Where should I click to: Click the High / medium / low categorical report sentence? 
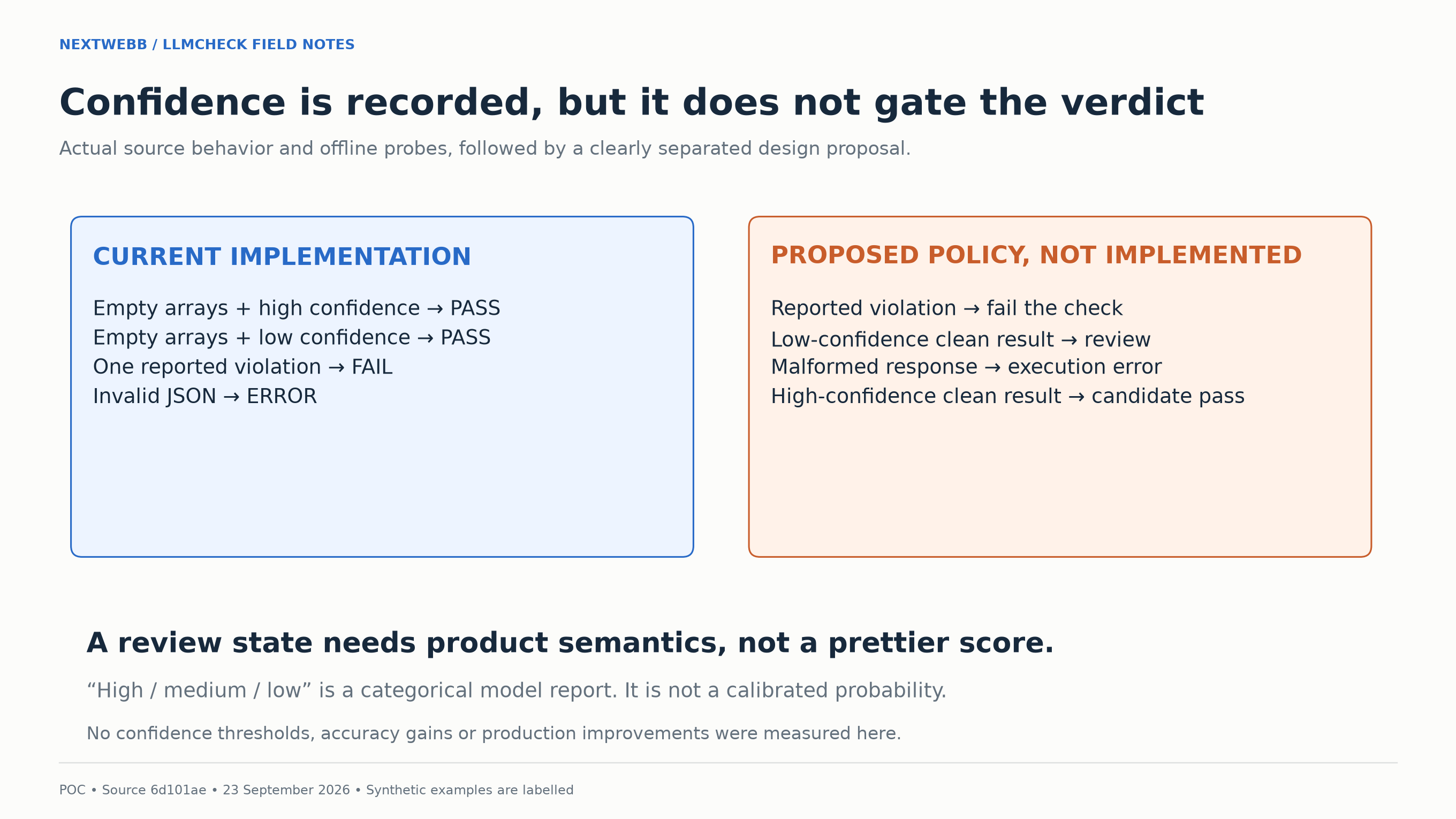(x=516, y=690)
